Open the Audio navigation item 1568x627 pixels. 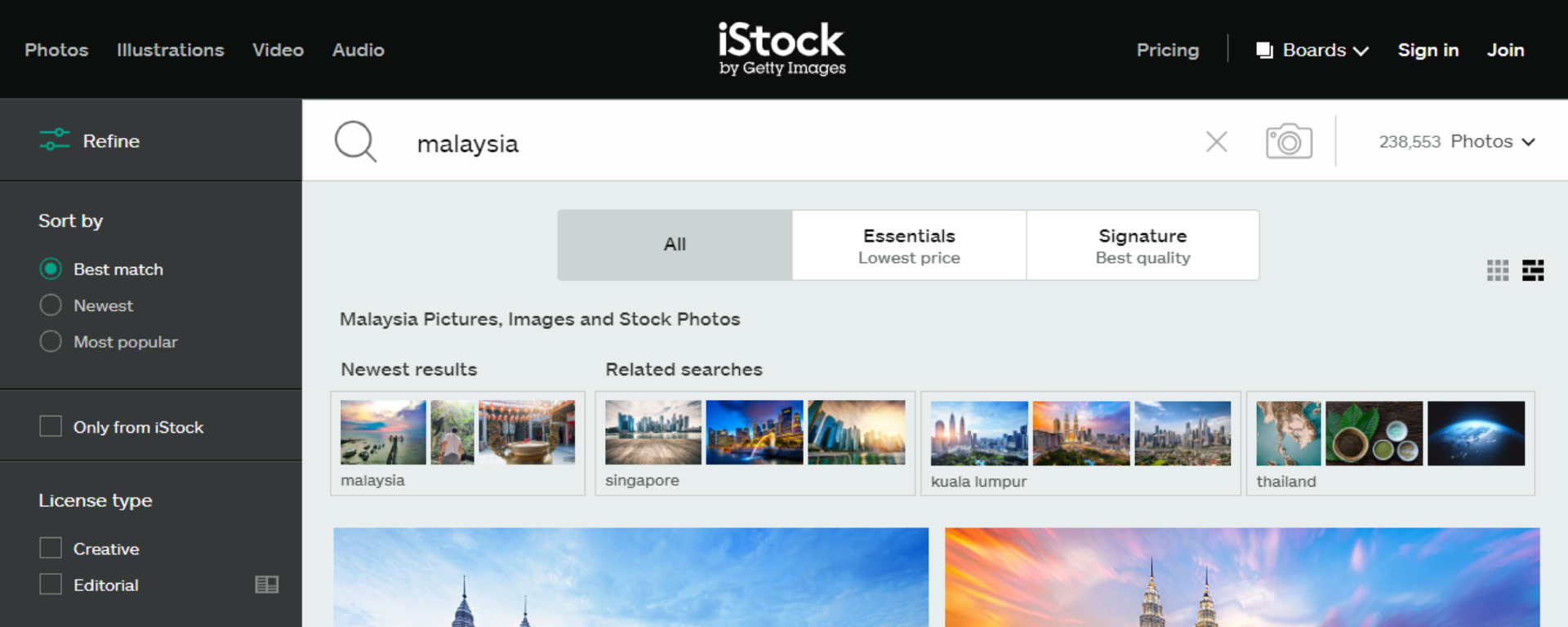coord(358,50)
